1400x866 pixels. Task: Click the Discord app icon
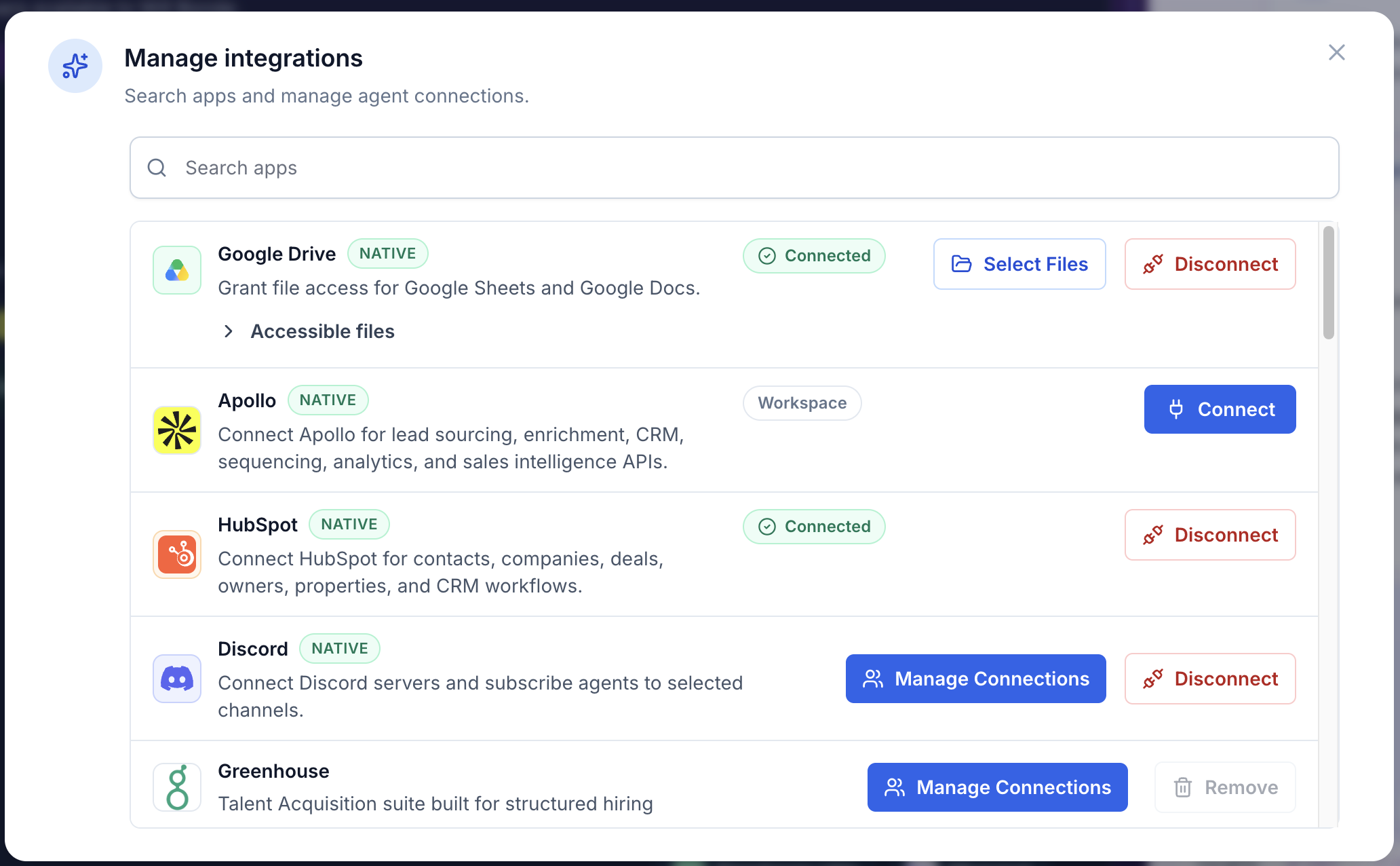(x=177, y=679)
